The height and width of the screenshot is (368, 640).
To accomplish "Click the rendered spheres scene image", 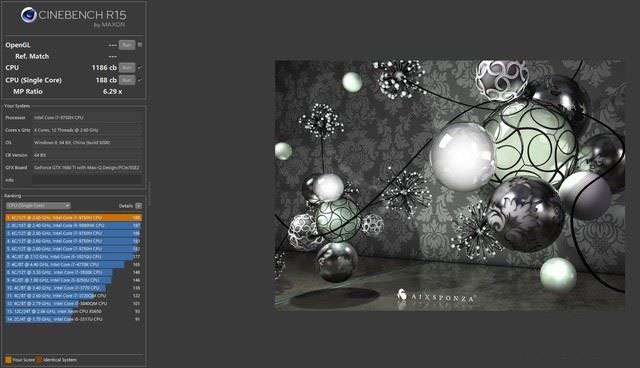I will (450, 185).
